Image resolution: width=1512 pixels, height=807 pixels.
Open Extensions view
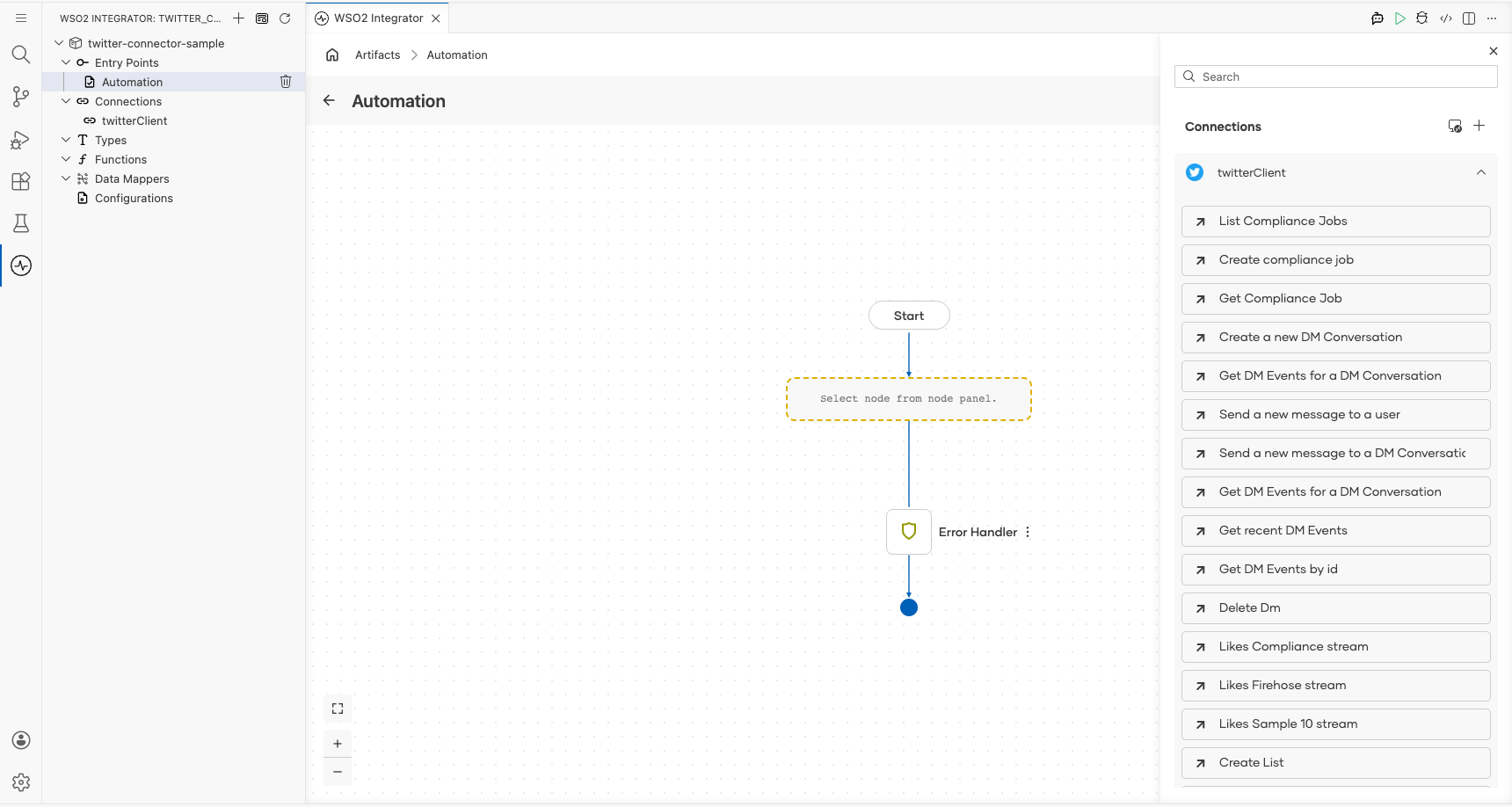pyautogui.click(x=21, y=181)
